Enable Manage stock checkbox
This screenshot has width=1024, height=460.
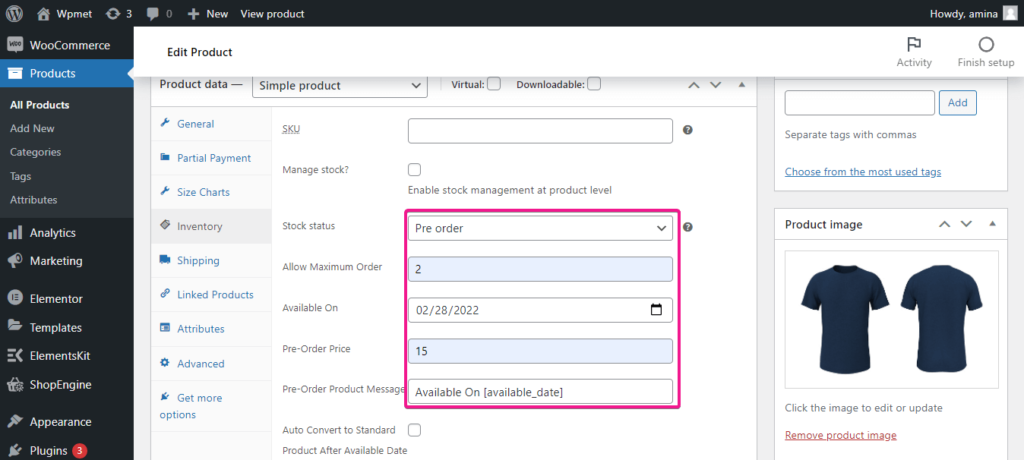[x=414, y=169]
